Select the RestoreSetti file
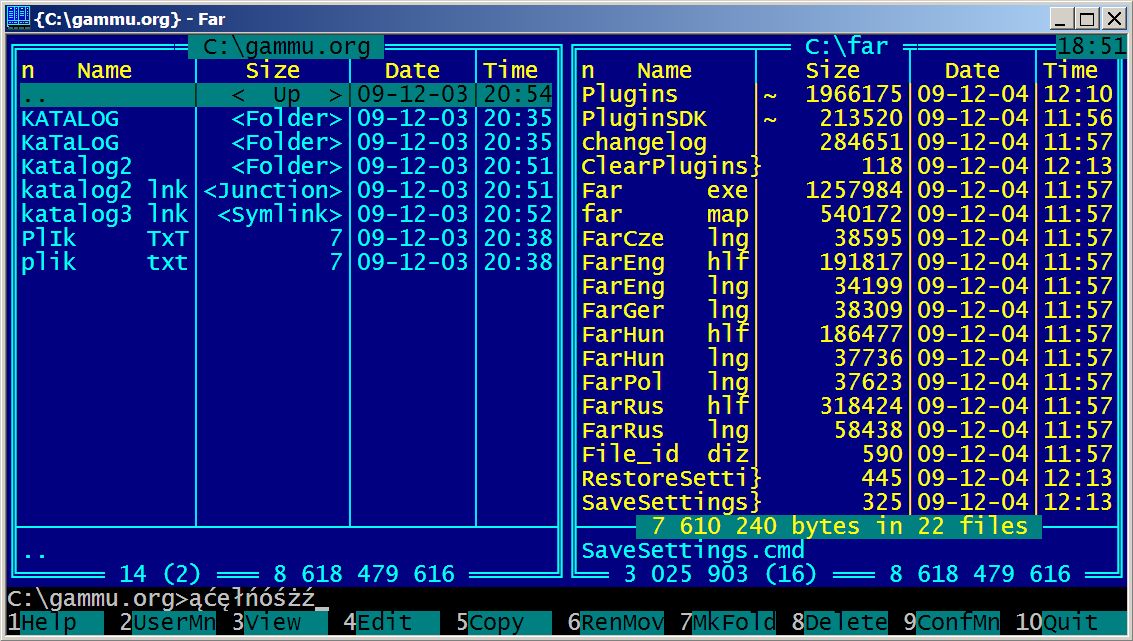Viewport: 1133px width, 641px height. (x=847, y=477)
